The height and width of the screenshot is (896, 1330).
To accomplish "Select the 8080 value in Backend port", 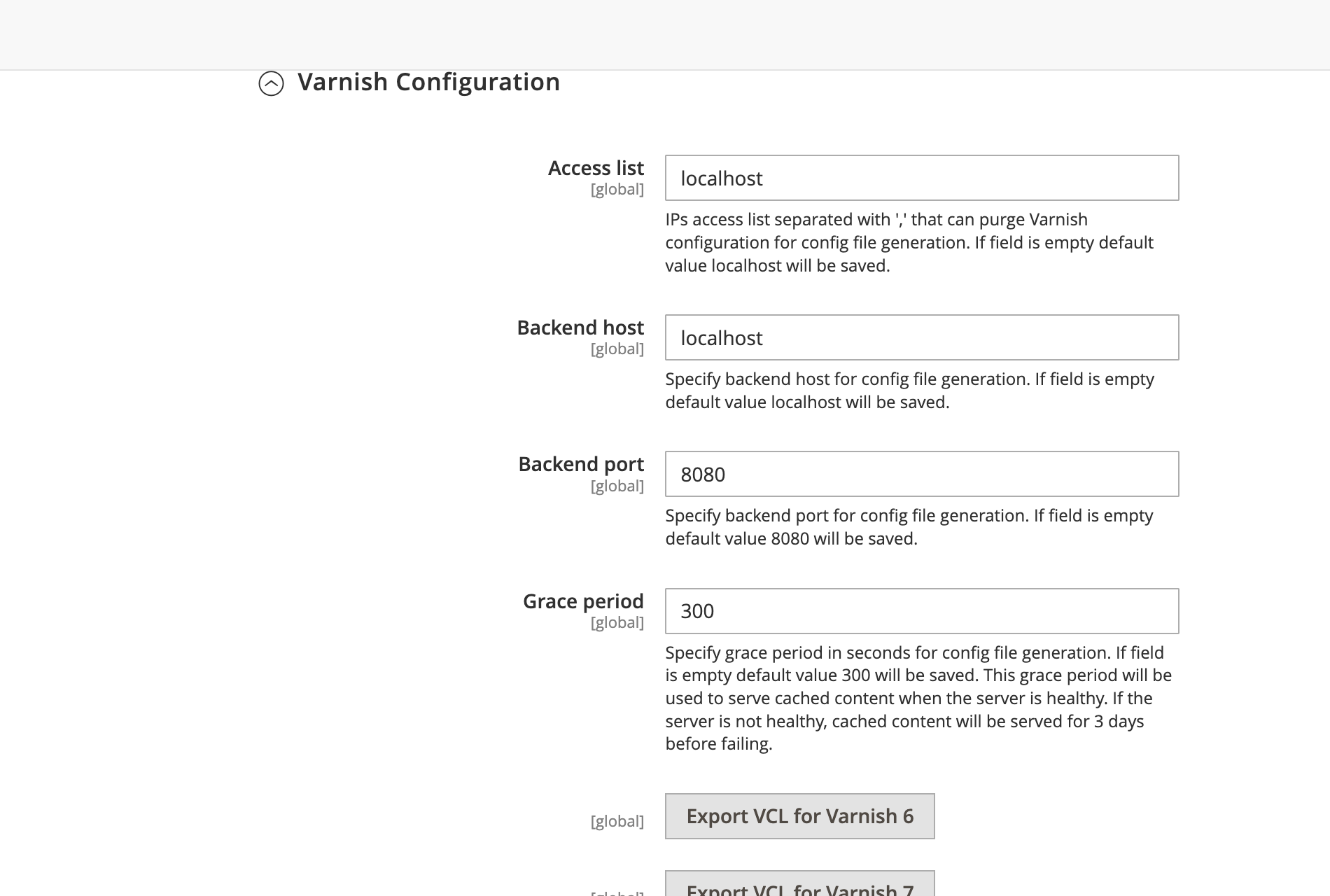I will [x=703, y=474].
